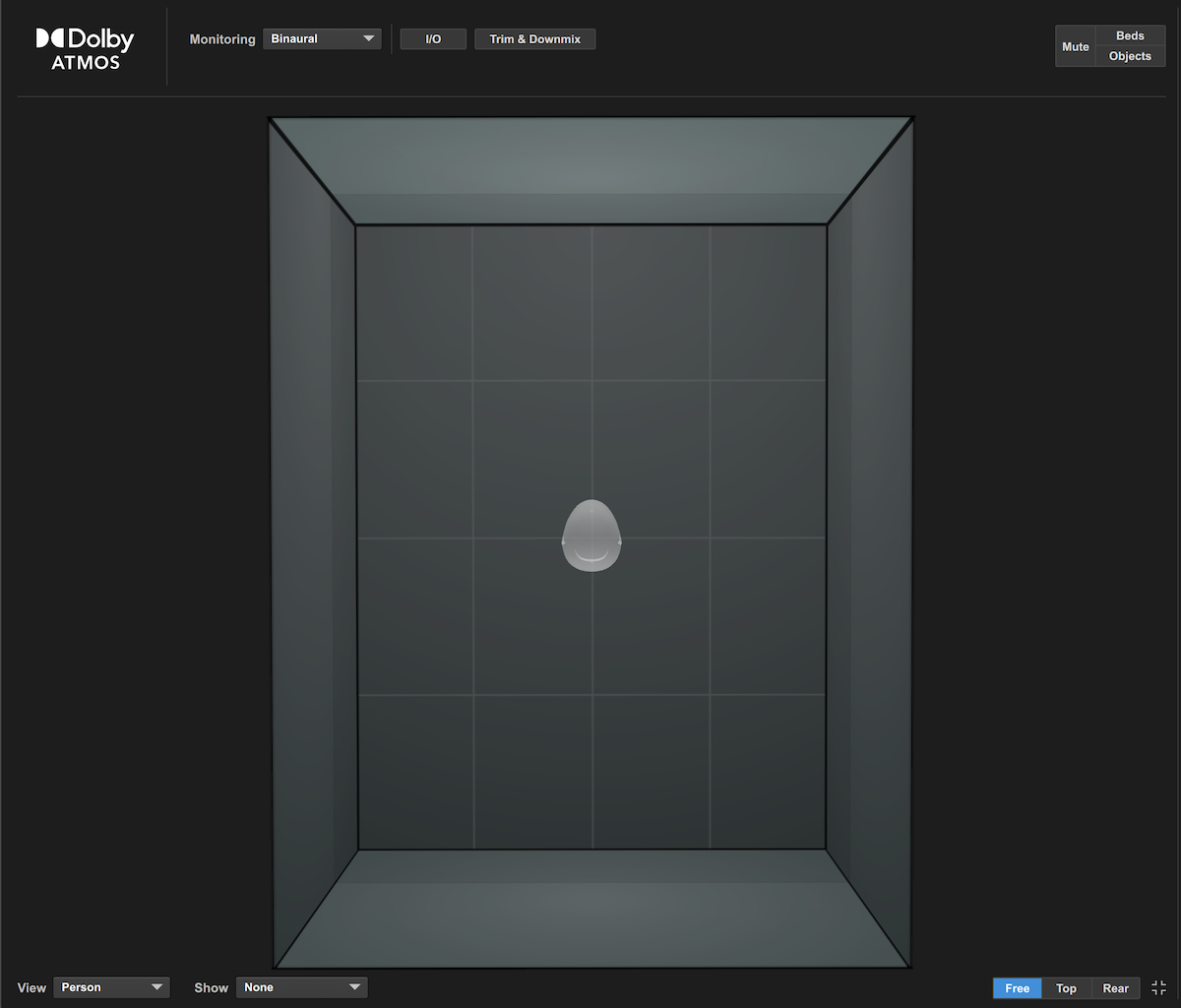Switch to Rear room view
Viewport: 1181px width, 1008px height.
pyautogui.click(x=1115, y=987)
